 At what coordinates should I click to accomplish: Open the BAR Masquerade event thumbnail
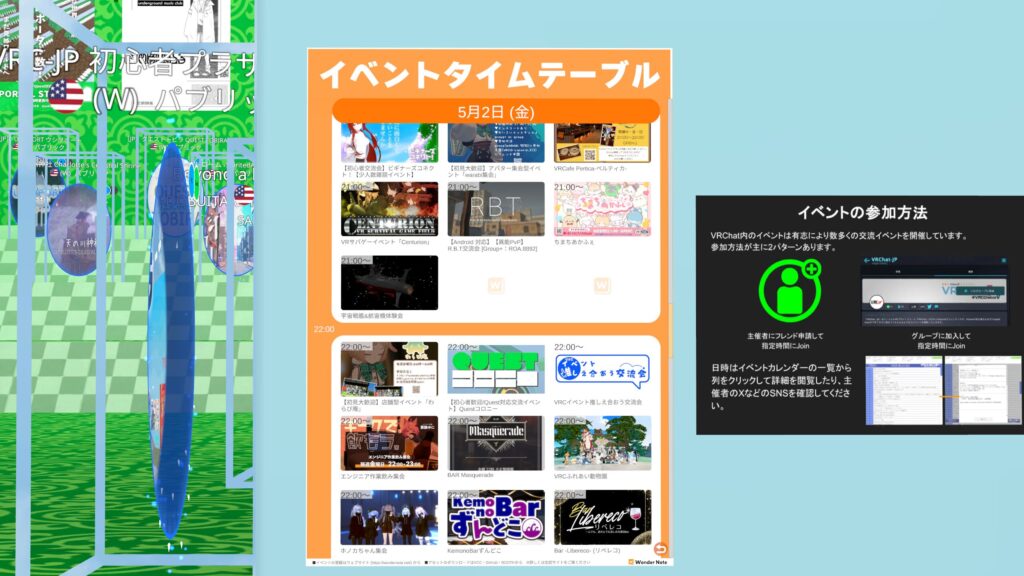click(x=496, y=443)
